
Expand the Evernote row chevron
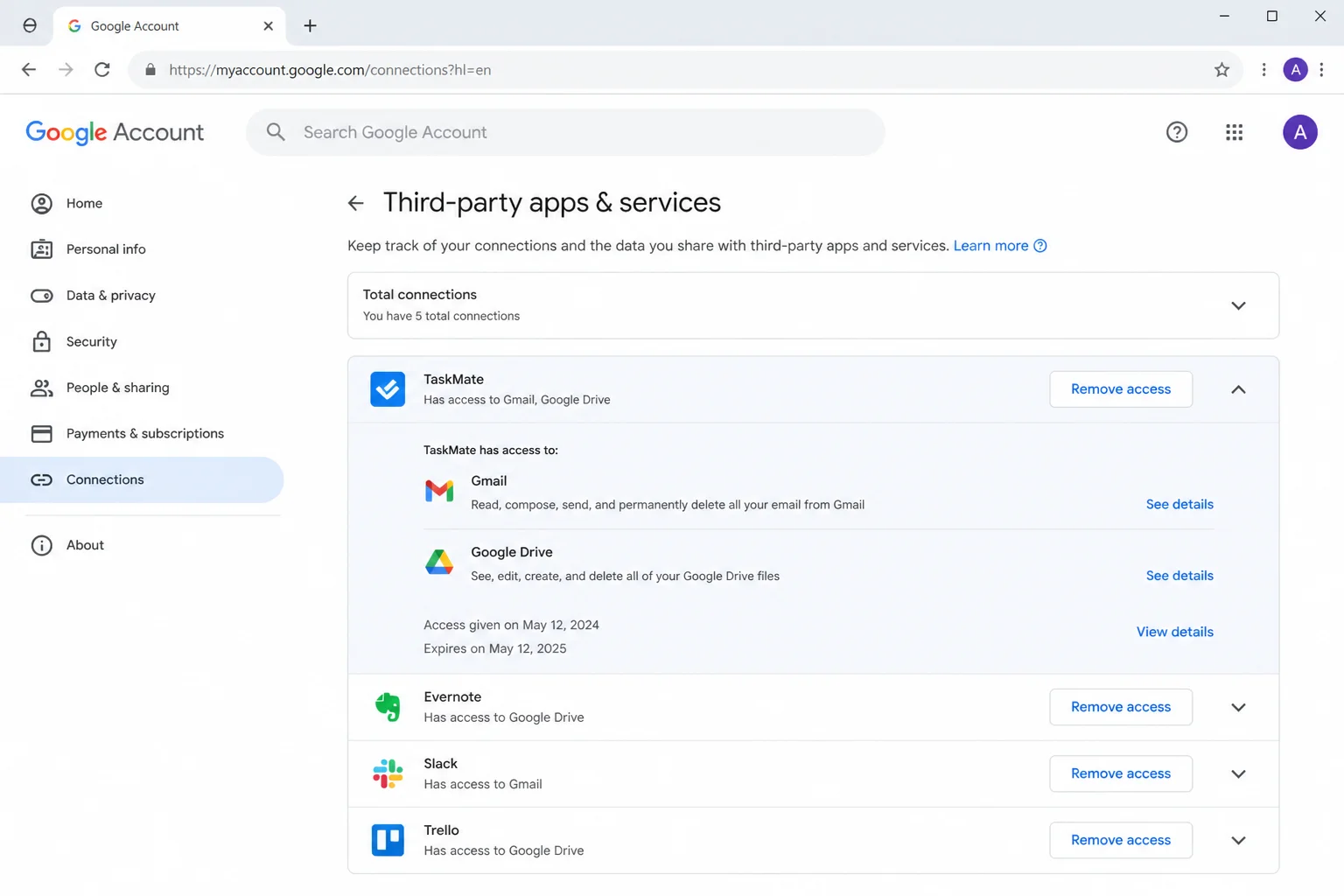click(x=1238, y=707)
